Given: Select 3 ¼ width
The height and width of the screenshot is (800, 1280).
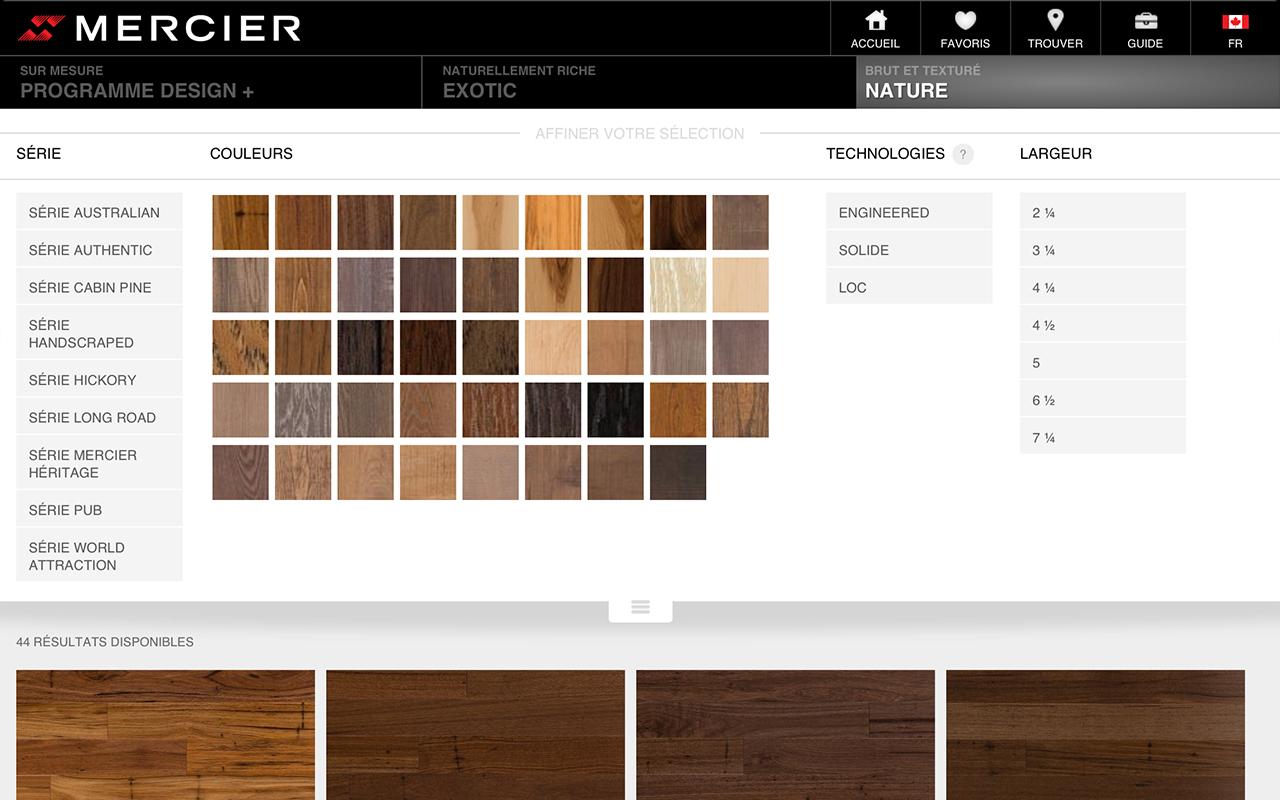Looking at the screenshot, I should pos(1102,250).
